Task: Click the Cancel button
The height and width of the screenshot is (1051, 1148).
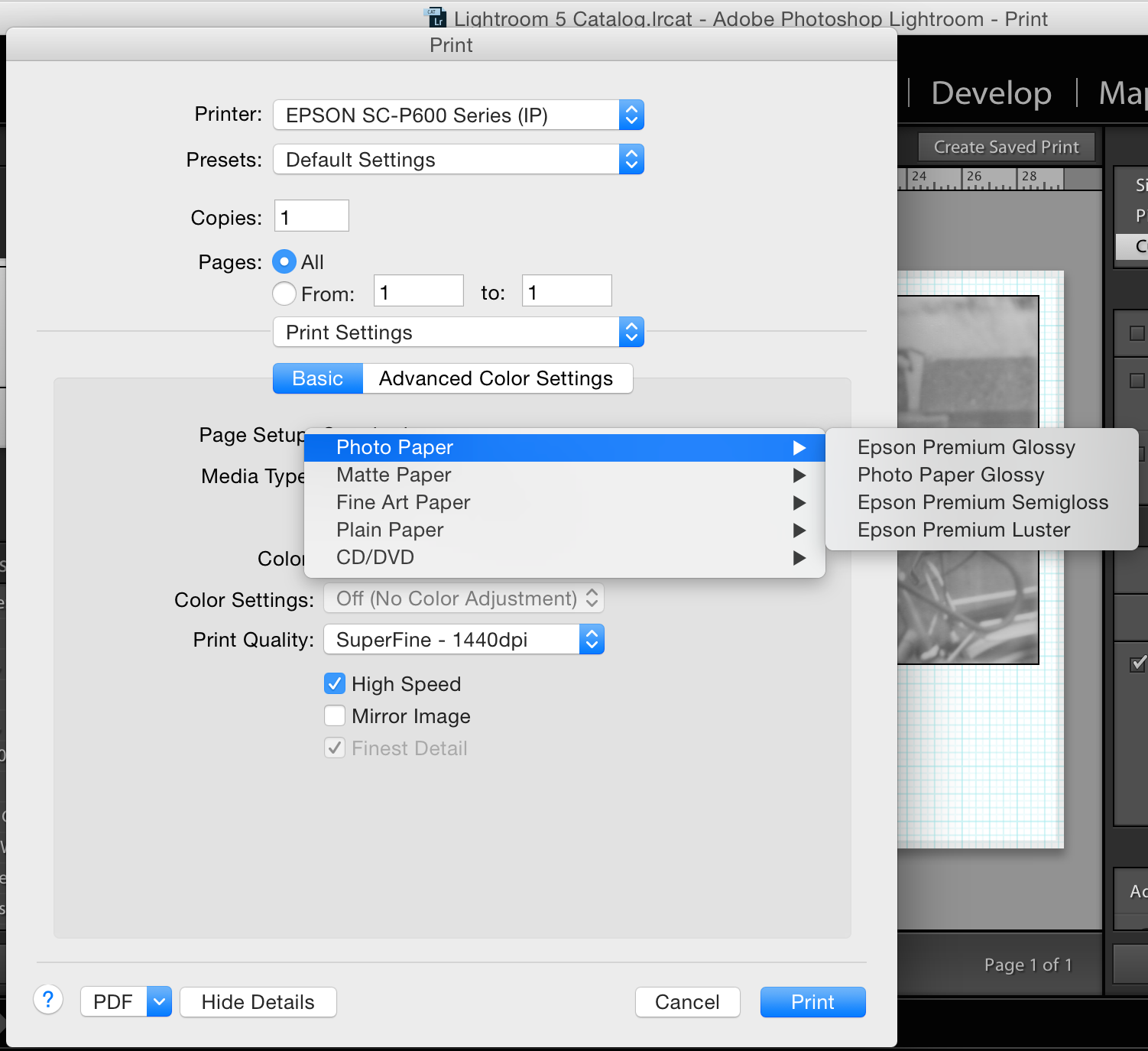Action: tap(688, 1002)
